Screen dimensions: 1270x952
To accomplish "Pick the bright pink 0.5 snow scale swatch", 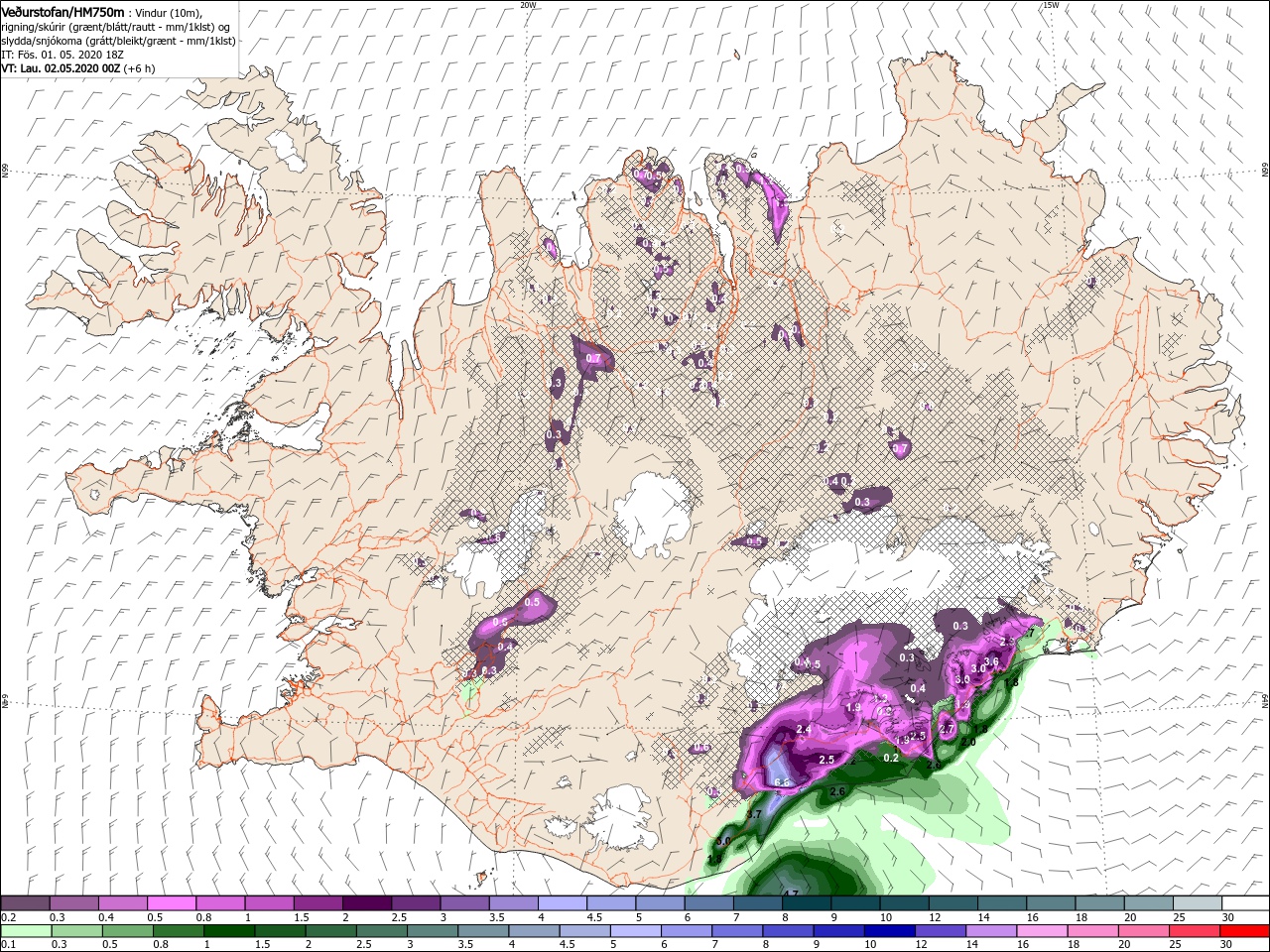I will [x=171, y=903].
